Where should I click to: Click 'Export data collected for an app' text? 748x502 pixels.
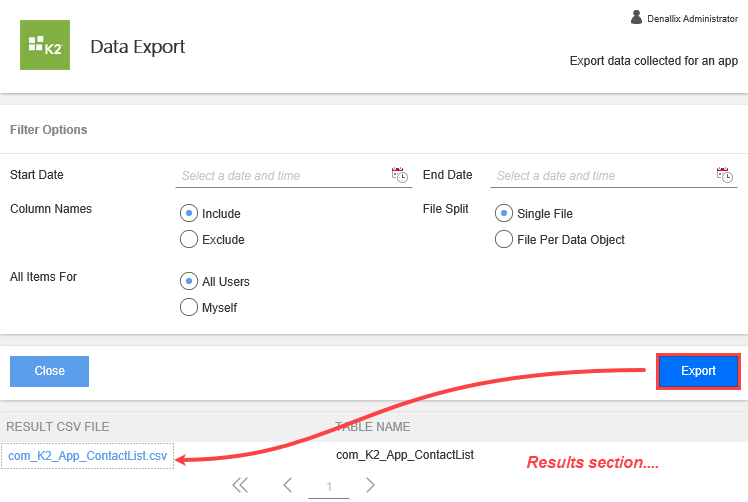[x=654, y=61]
